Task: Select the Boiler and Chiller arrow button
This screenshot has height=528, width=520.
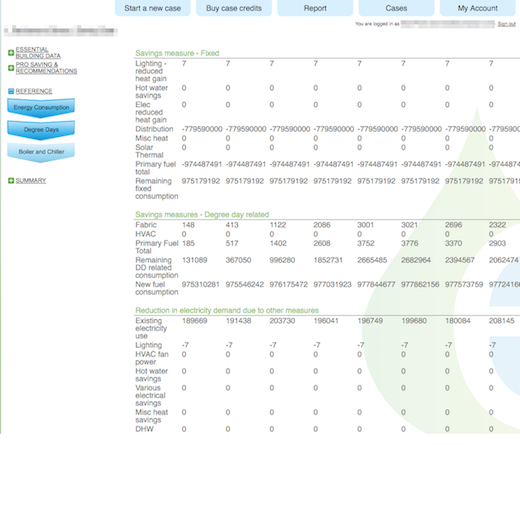Action: tap(41, 152)
